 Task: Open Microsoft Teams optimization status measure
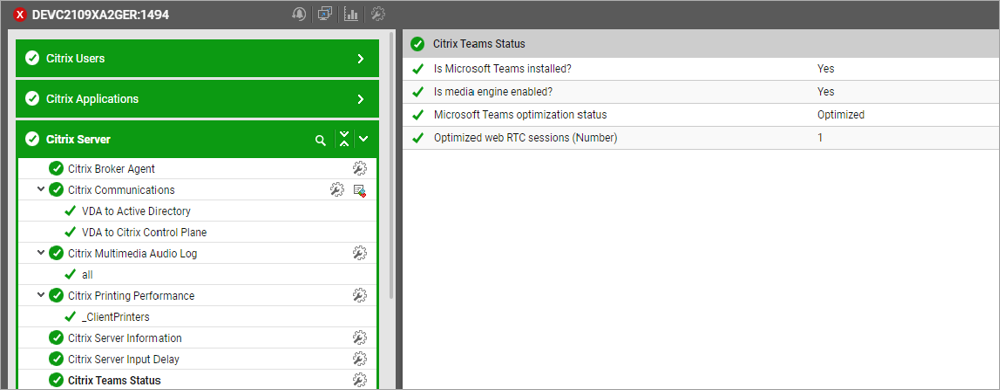point(520,115)
